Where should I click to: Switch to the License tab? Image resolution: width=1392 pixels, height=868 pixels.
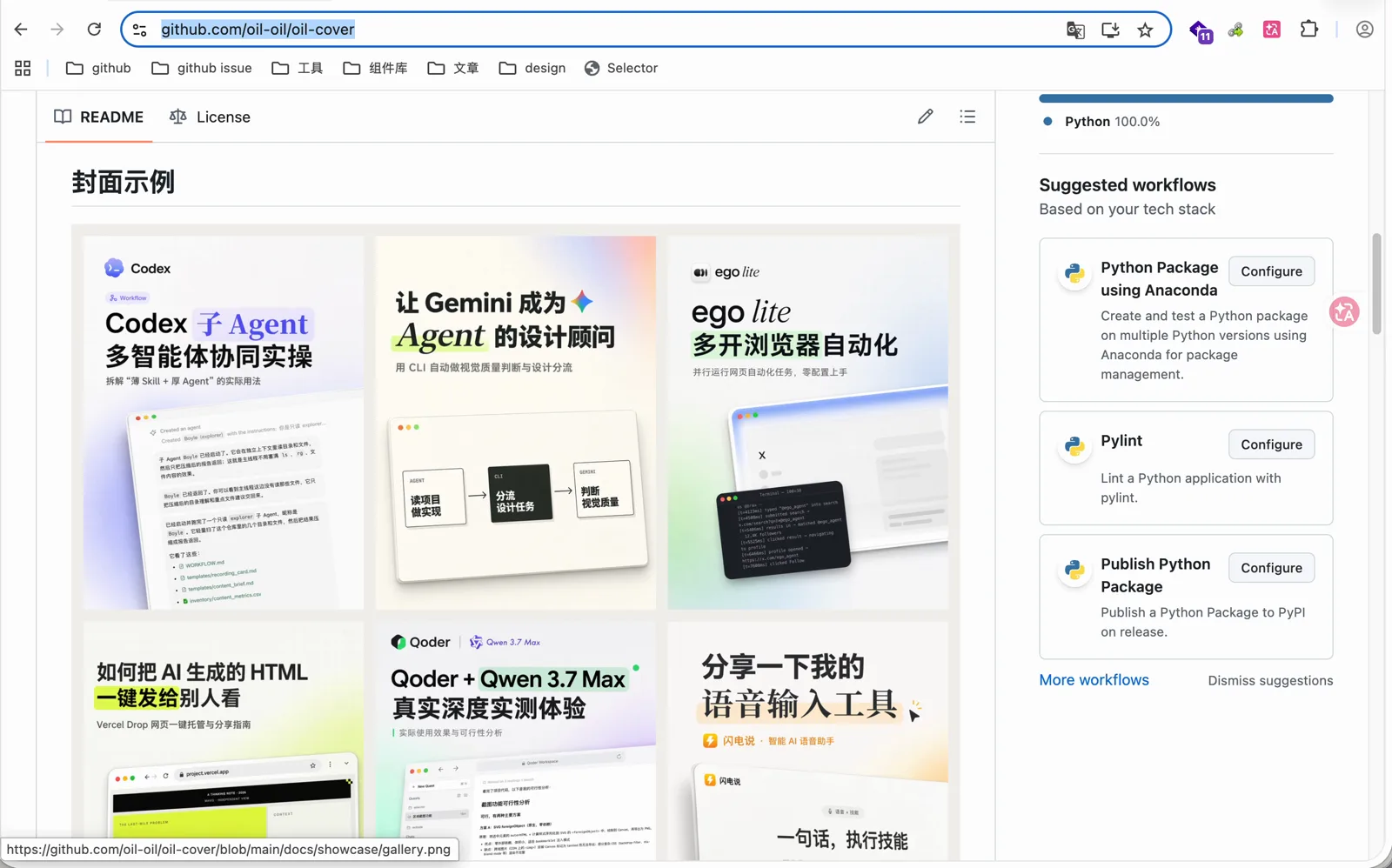coord(211,117)
